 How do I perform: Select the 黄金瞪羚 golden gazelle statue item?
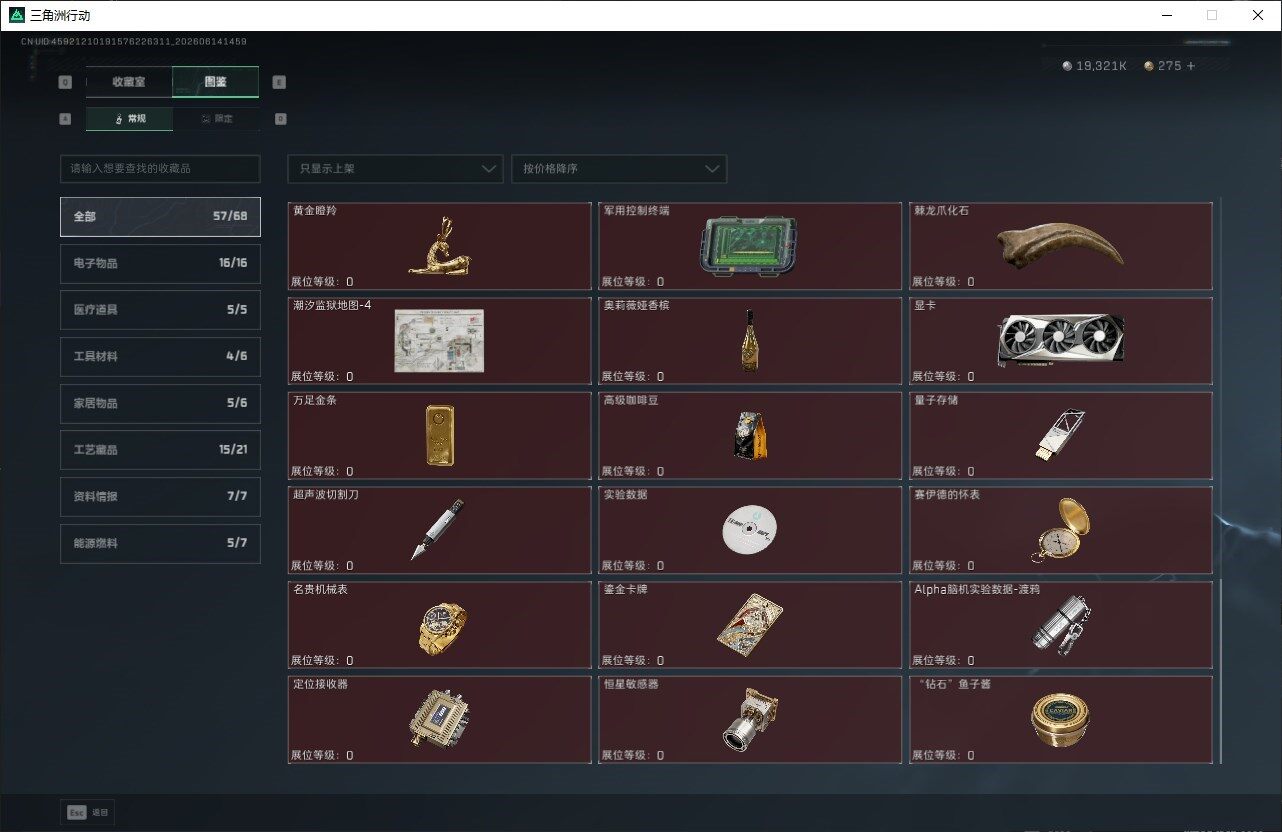pyautogui.click(x=439, y=246)
